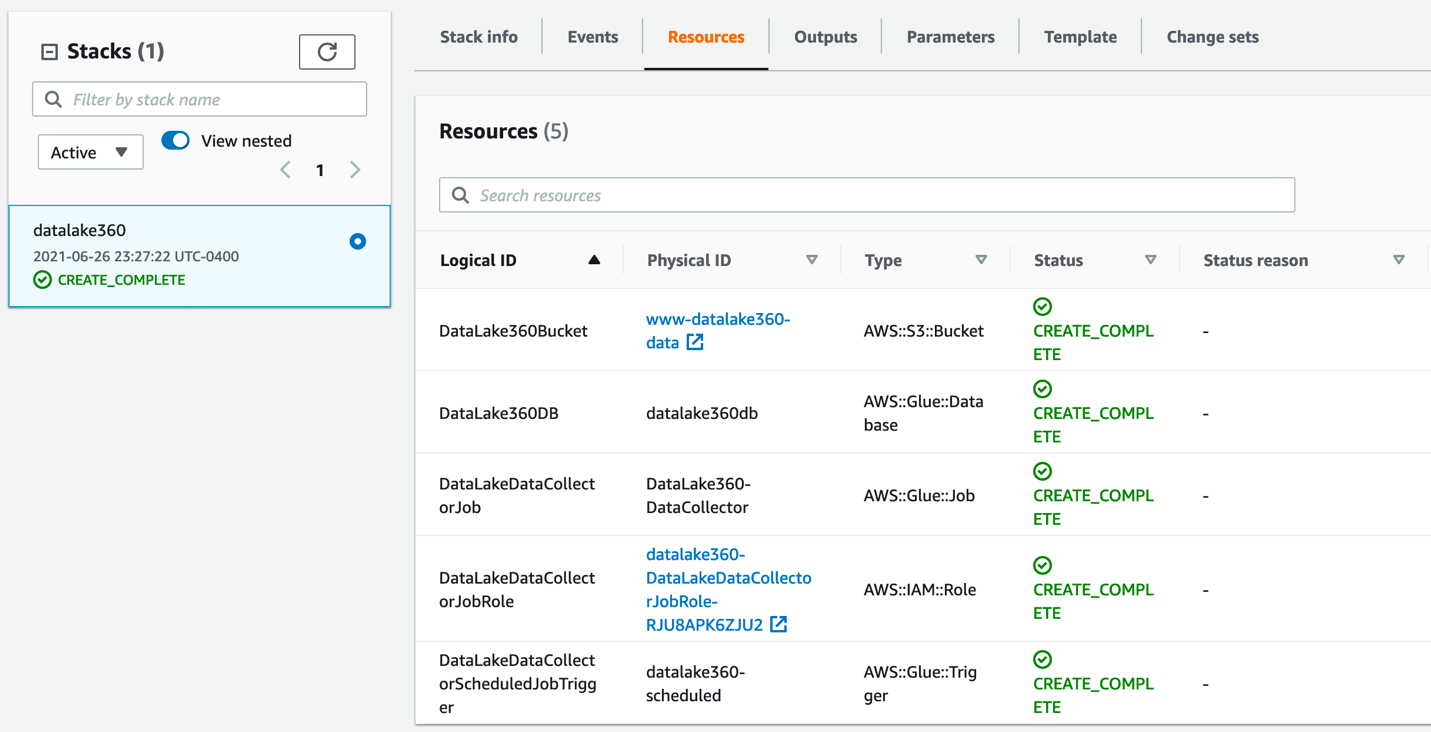Click the AWS::IAM::Role type cell
This screenshot has height=732, width=1431.
(x=920, y=589)
